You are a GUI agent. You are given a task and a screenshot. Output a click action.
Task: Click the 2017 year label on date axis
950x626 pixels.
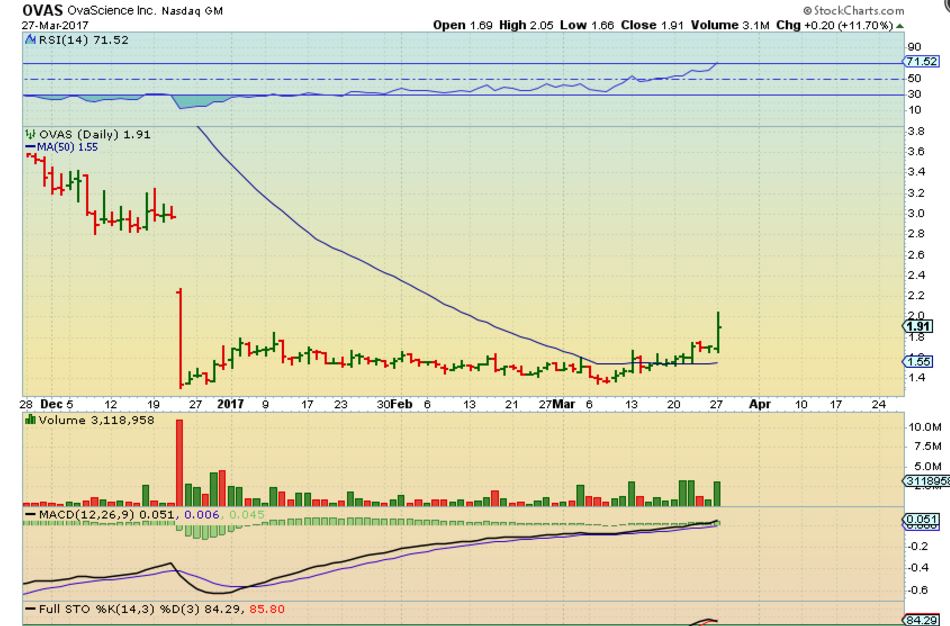[230, 404]
